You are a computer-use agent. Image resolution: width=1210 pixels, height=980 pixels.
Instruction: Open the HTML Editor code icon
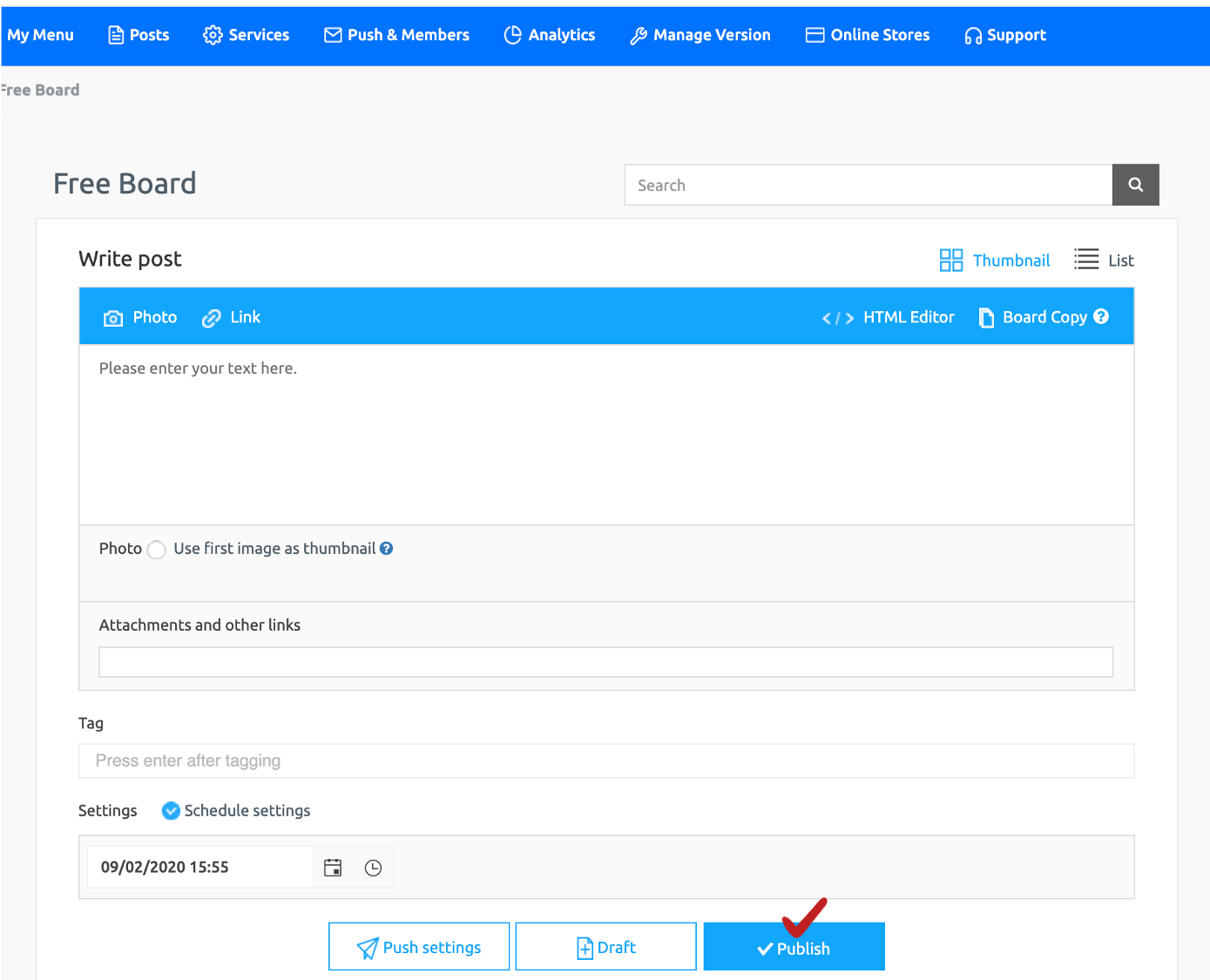(837, 318)
